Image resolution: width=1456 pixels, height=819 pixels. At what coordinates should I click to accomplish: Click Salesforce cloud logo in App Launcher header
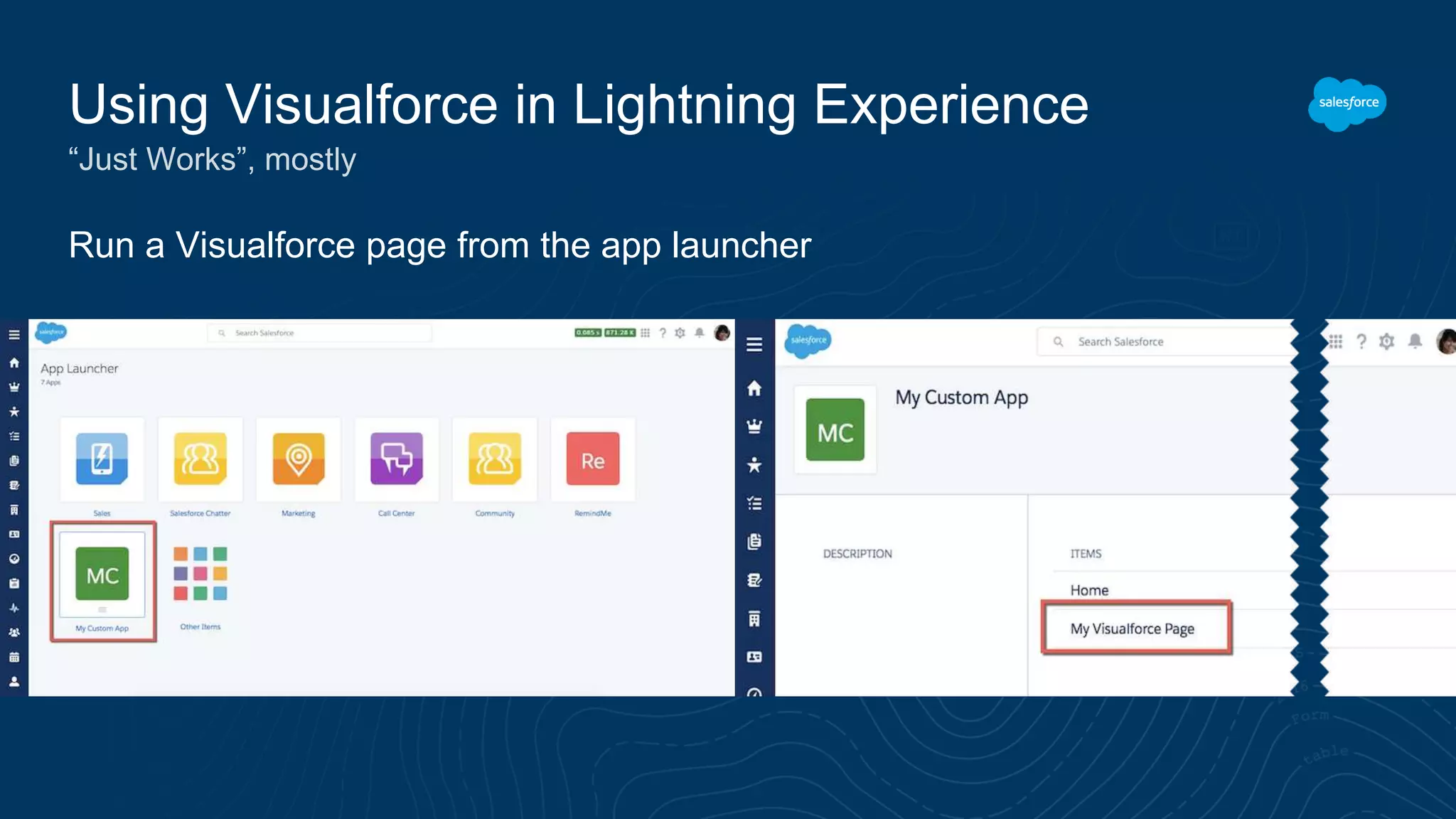click(x=51, y=332)
